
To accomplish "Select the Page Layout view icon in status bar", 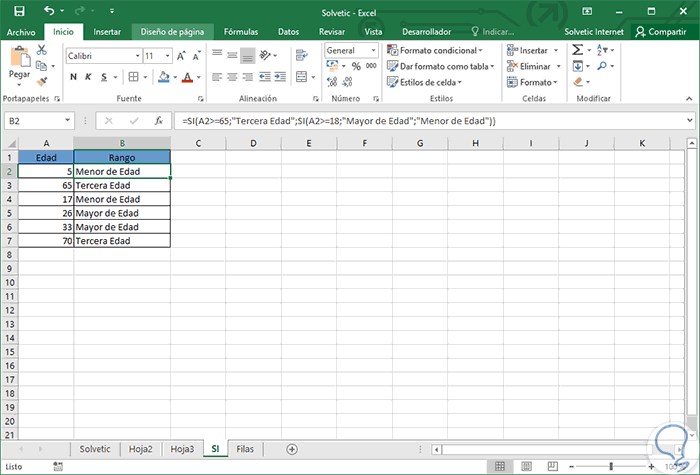I will tap(526, 467).
